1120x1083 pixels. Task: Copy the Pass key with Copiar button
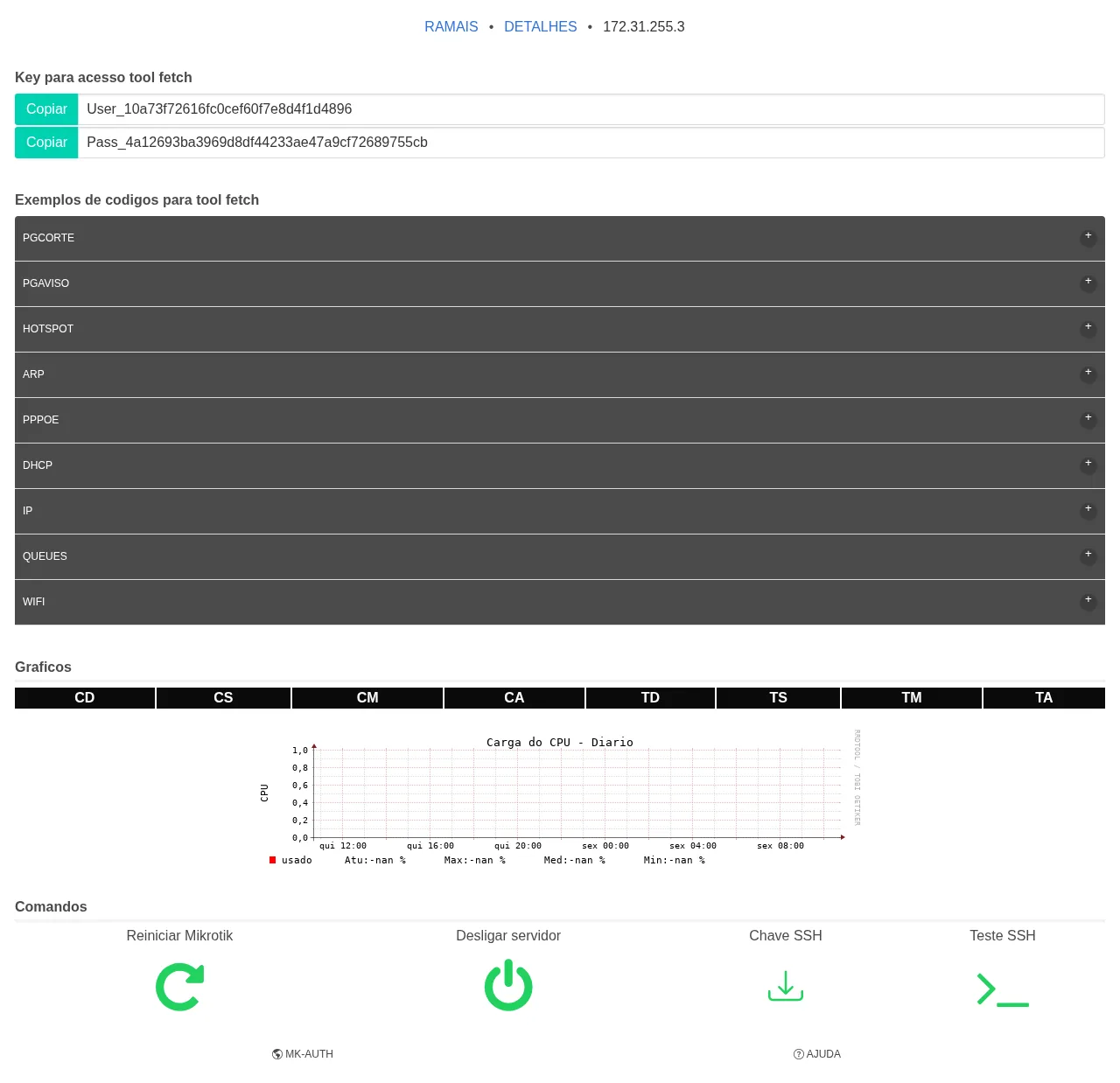[46, 143]
